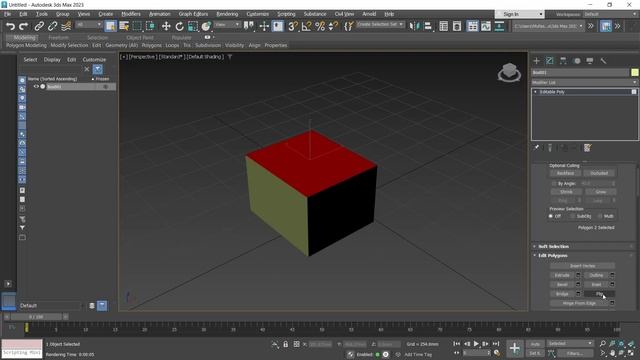Image resolution: width=640 pixels, height=360 pixels.
Task: Click the Select and Place icon
Action: tap(206, 26)
